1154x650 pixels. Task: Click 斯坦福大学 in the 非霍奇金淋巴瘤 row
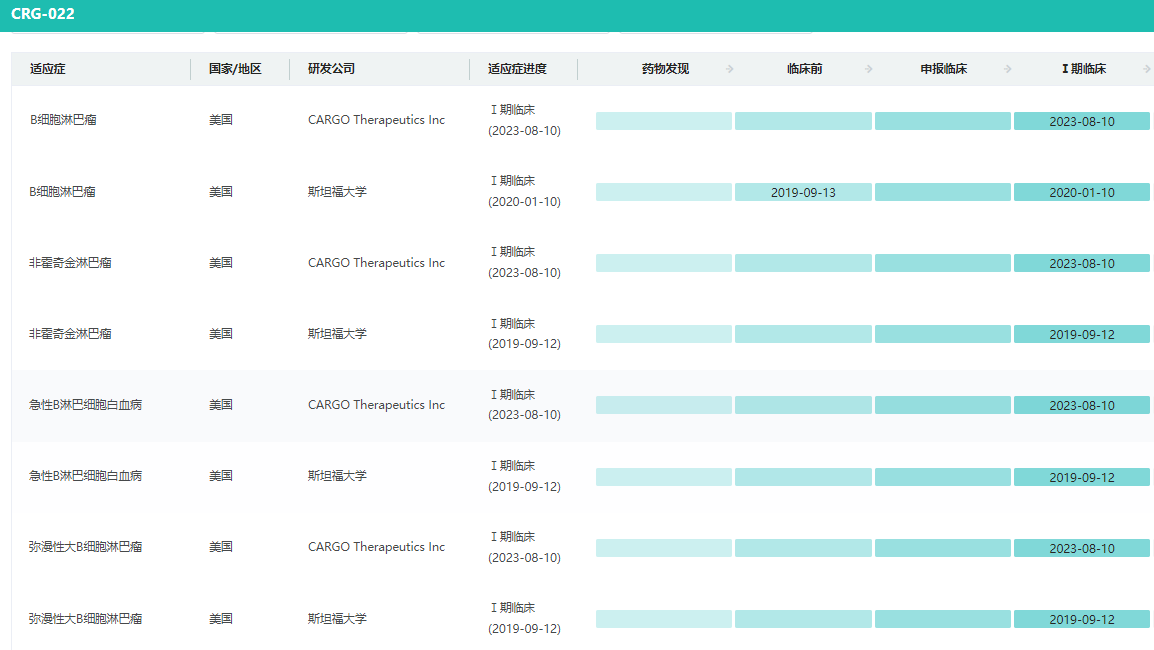pos(337,333)
